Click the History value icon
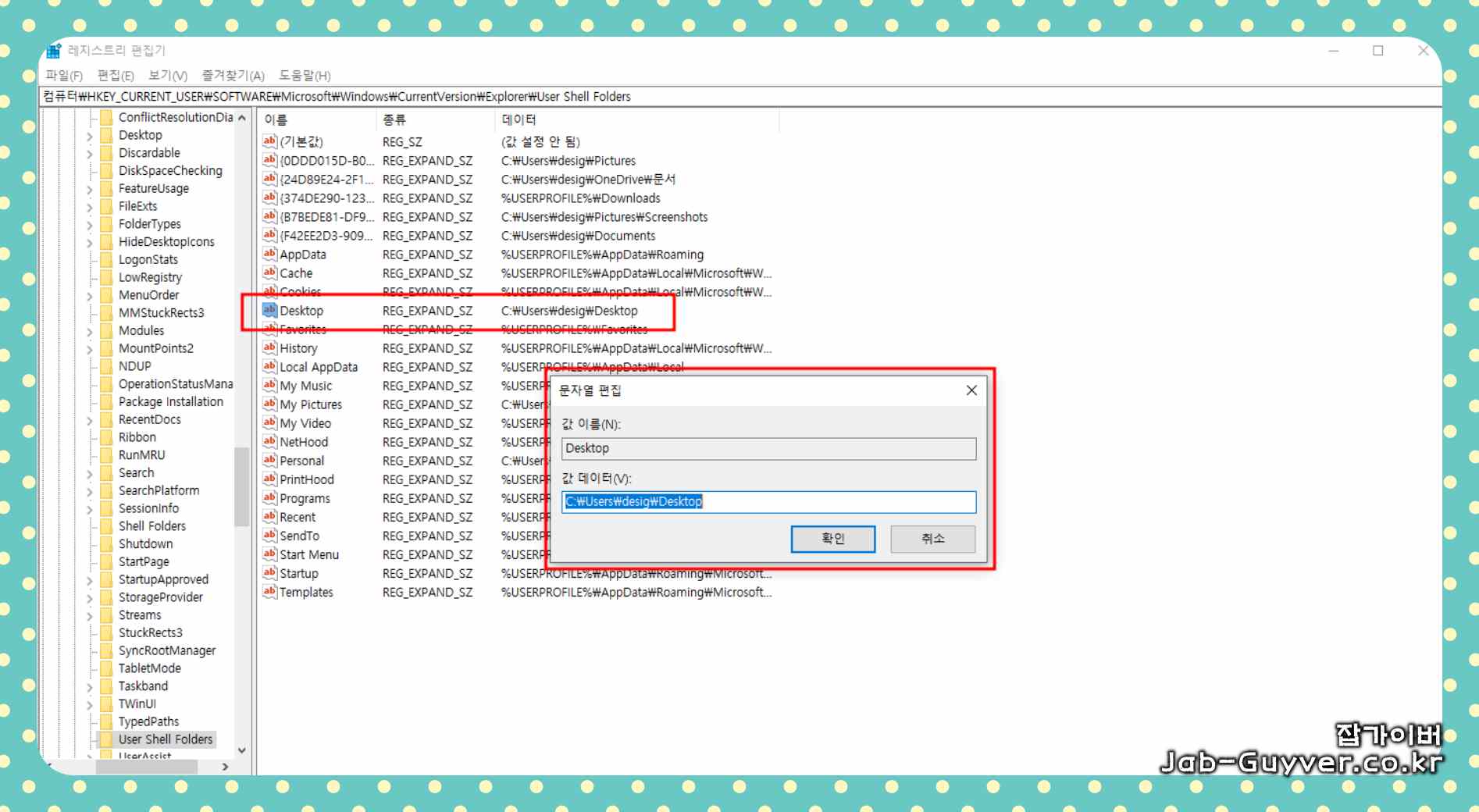 [269, 347]
